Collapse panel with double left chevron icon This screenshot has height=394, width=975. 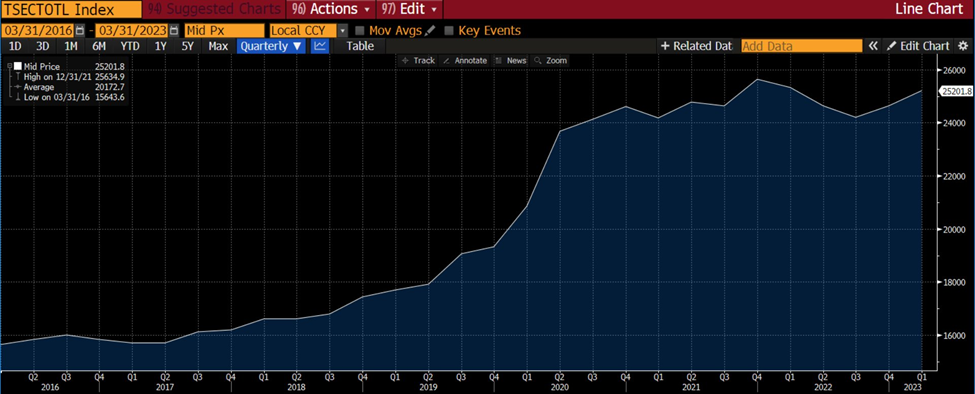tap(873, 46)
